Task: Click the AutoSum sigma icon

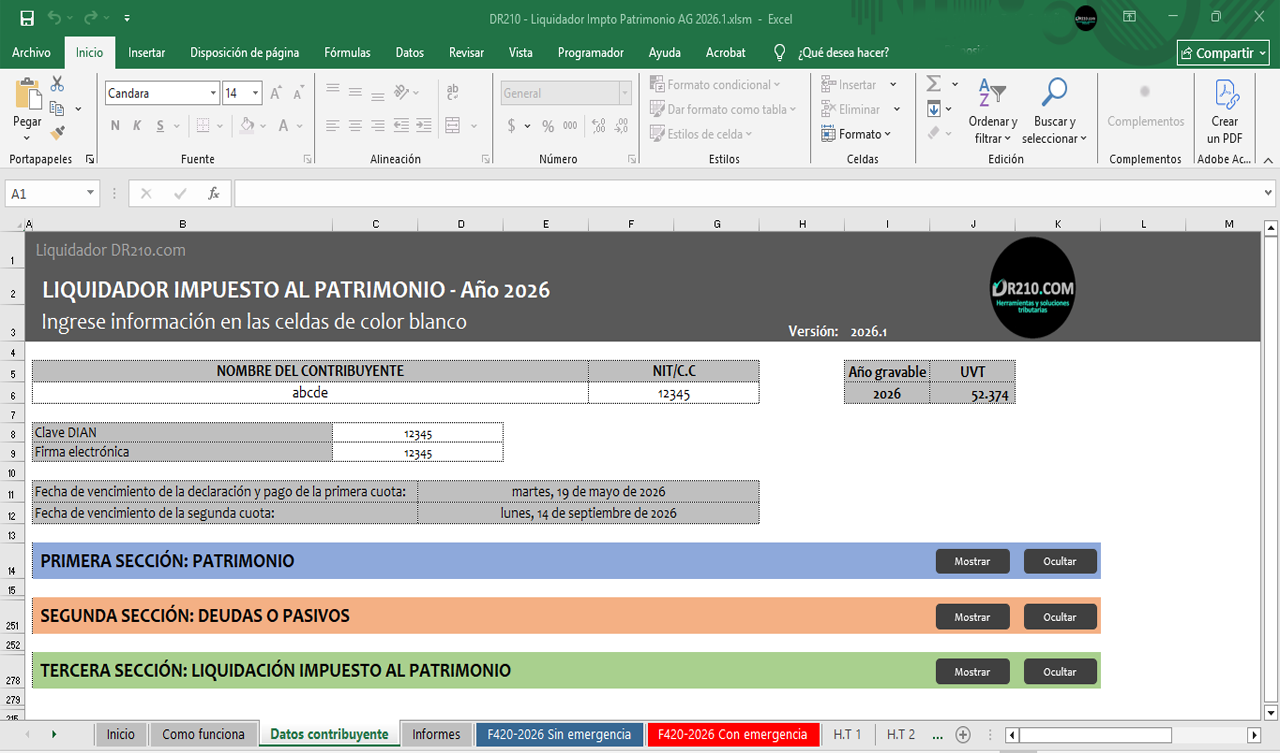Action: (934, 84)
